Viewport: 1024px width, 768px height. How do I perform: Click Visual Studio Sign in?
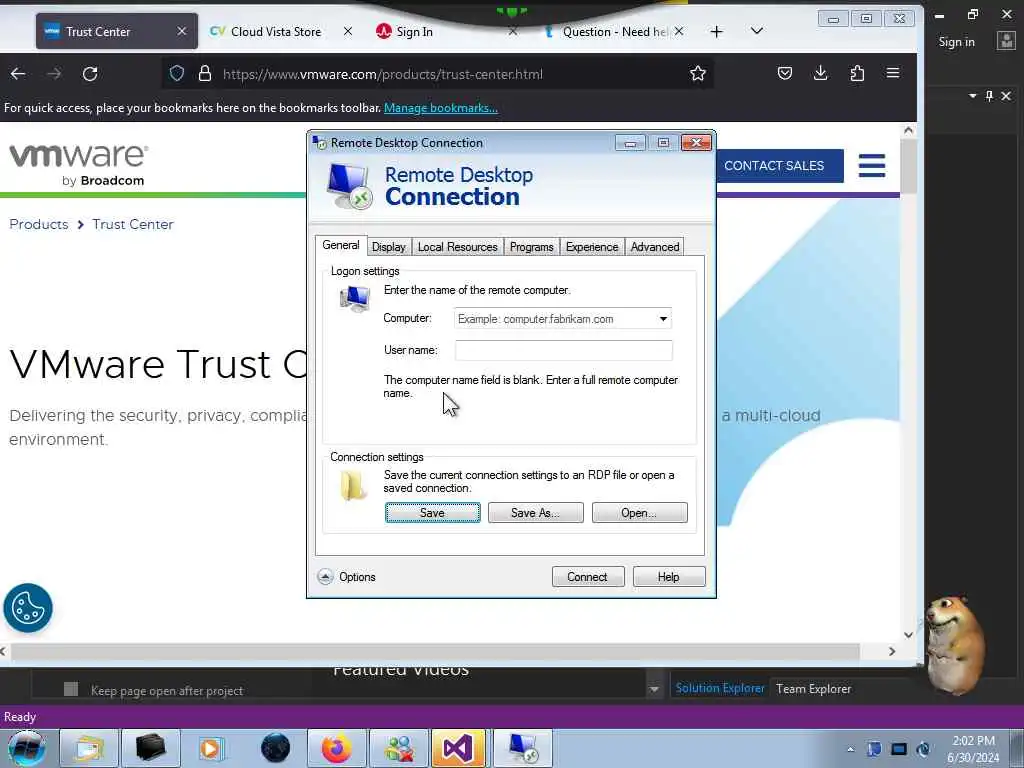coord(956,42)
